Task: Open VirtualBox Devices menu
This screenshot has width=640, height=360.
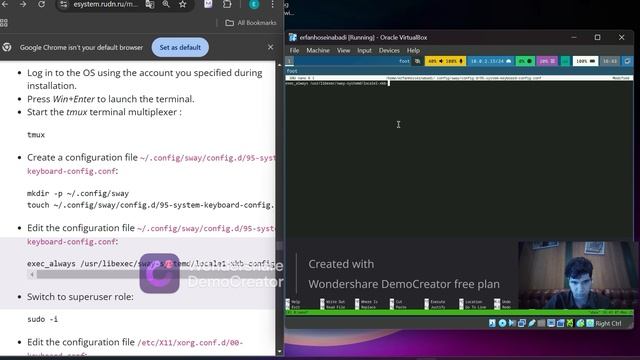Action: [389, 50]
